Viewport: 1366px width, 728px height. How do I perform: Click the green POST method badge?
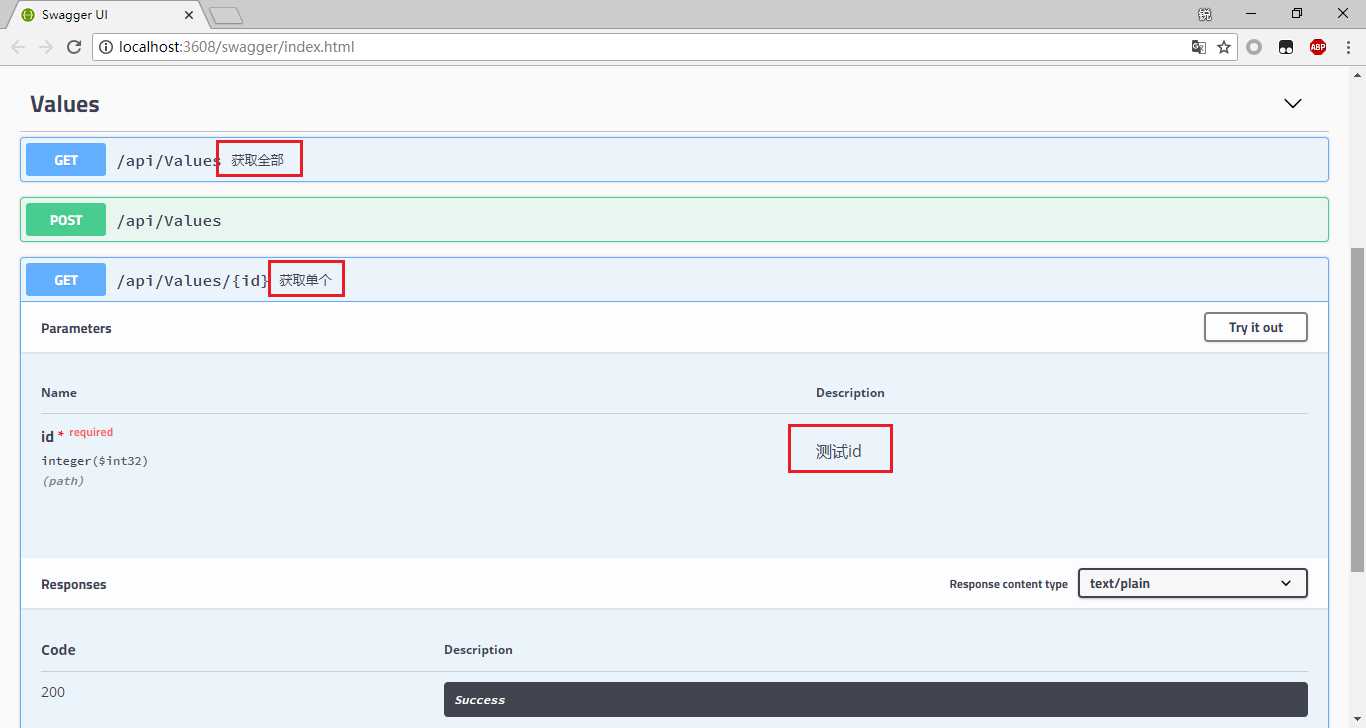[x=66, y=220]
